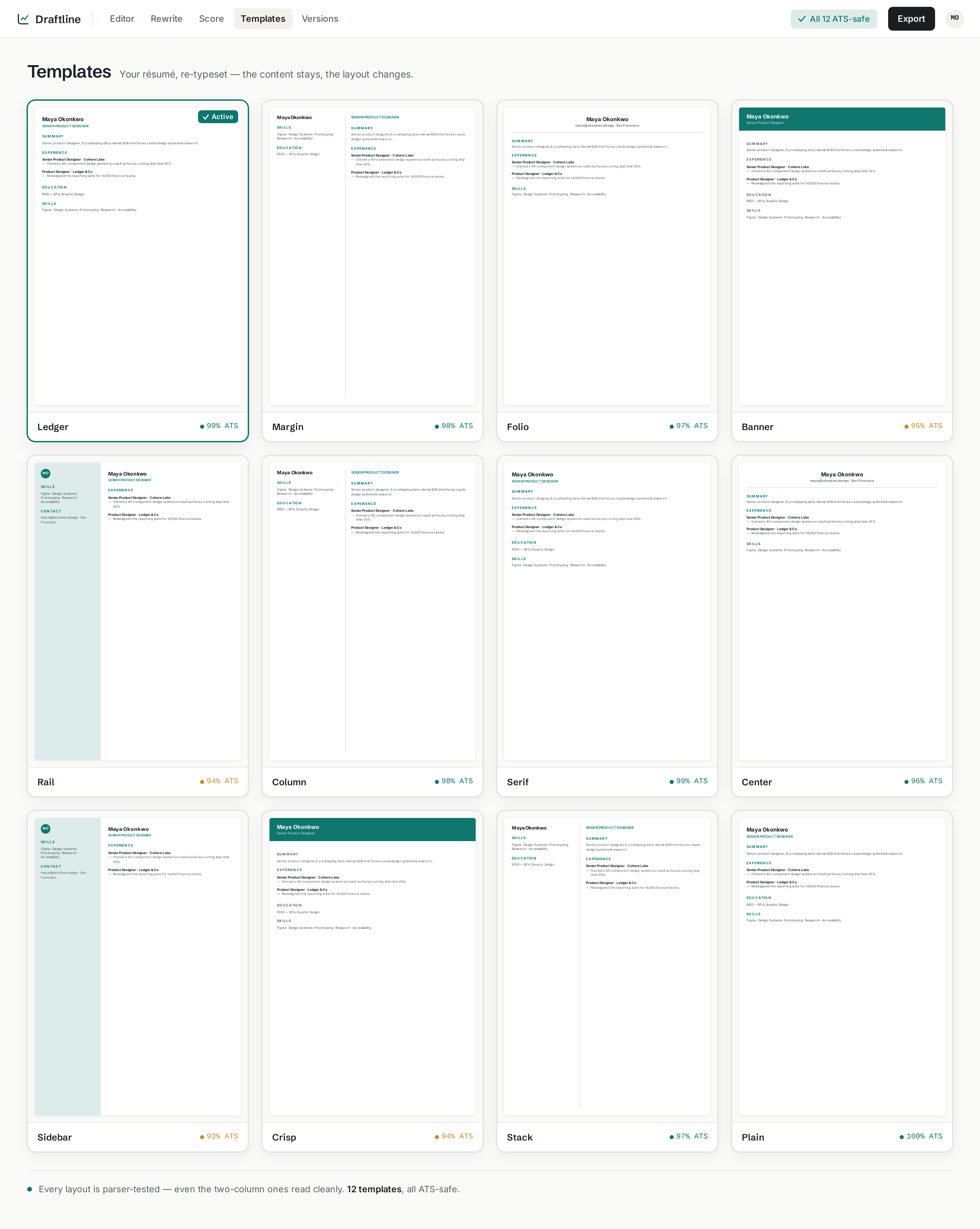Image resolution: width=980 pixels, height=1229 pixels.
Task: Click the 96% ATS score on Center
Action: (924, 781)
